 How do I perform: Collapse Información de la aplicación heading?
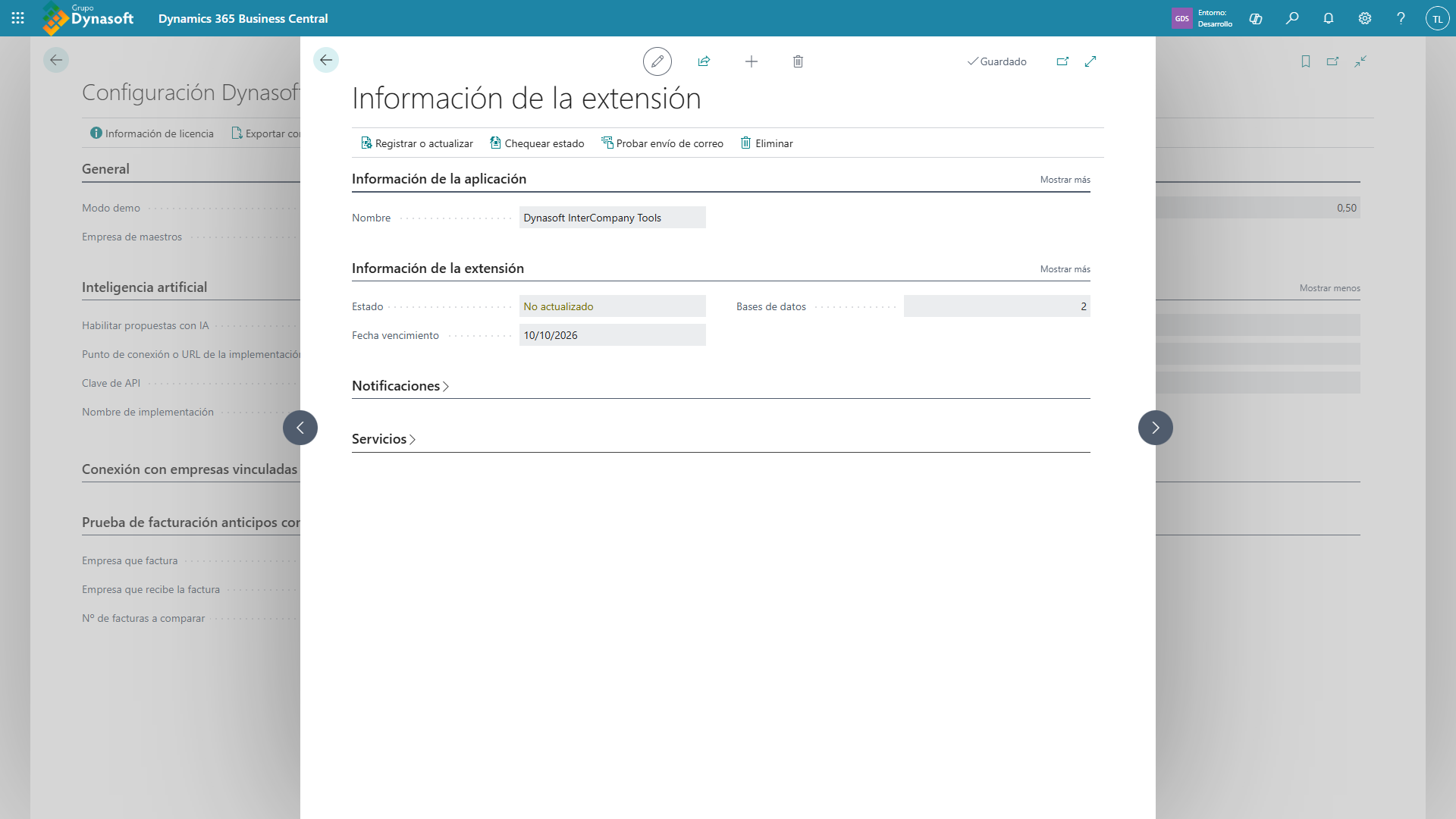tap(439, 179)
